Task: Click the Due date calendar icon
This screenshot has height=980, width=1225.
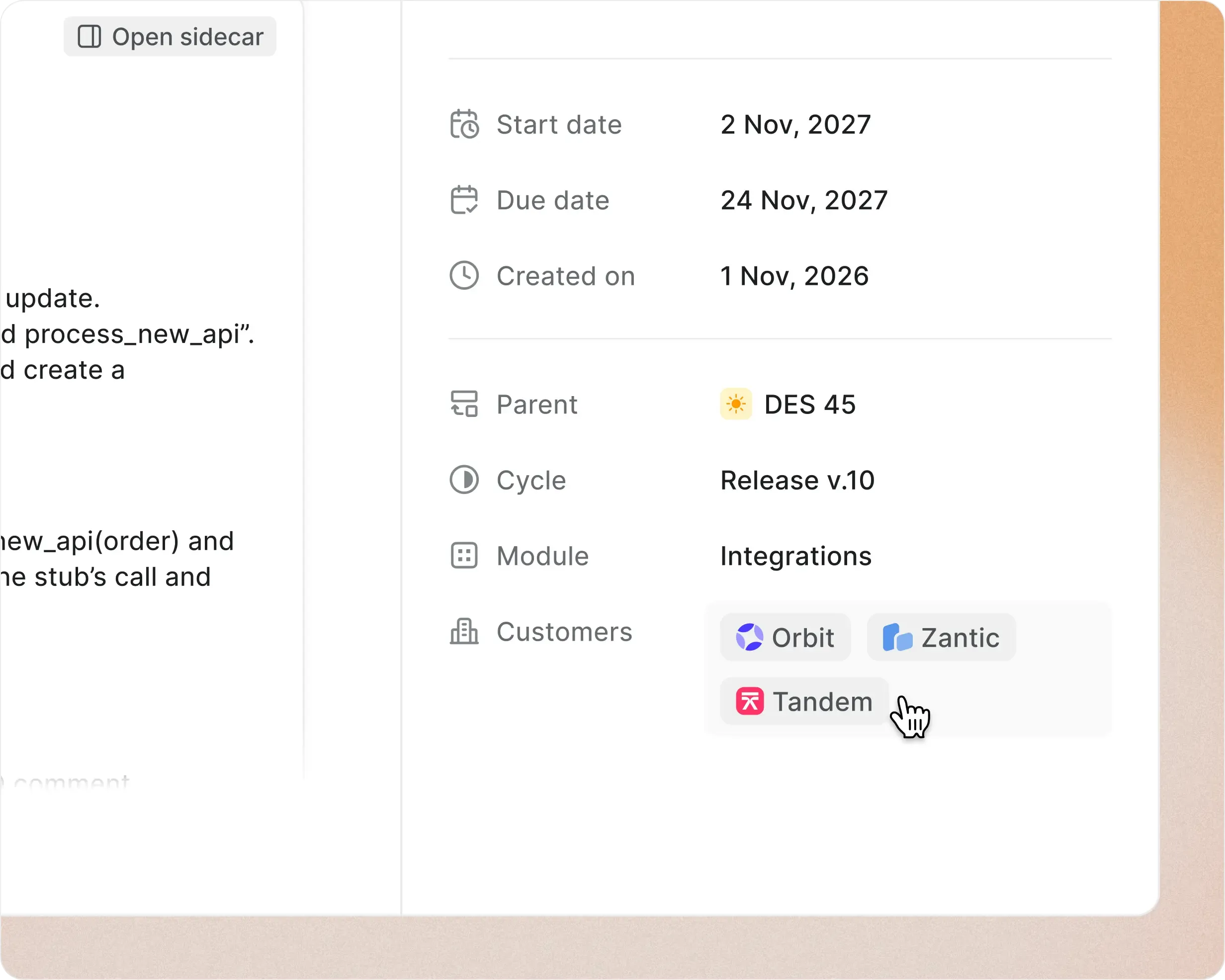Action: coord(464,200)
